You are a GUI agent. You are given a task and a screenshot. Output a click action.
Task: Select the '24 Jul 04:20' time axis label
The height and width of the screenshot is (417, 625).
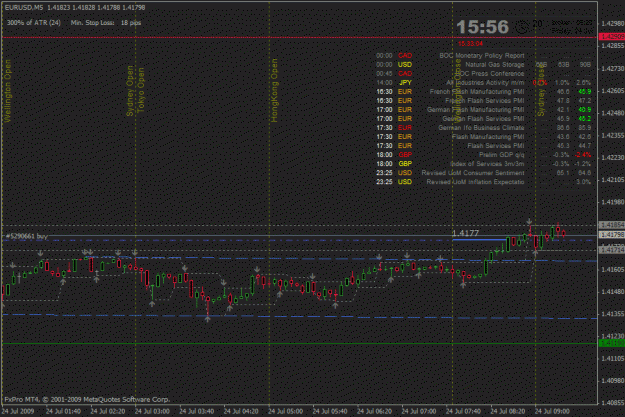(x=241, y=411)
